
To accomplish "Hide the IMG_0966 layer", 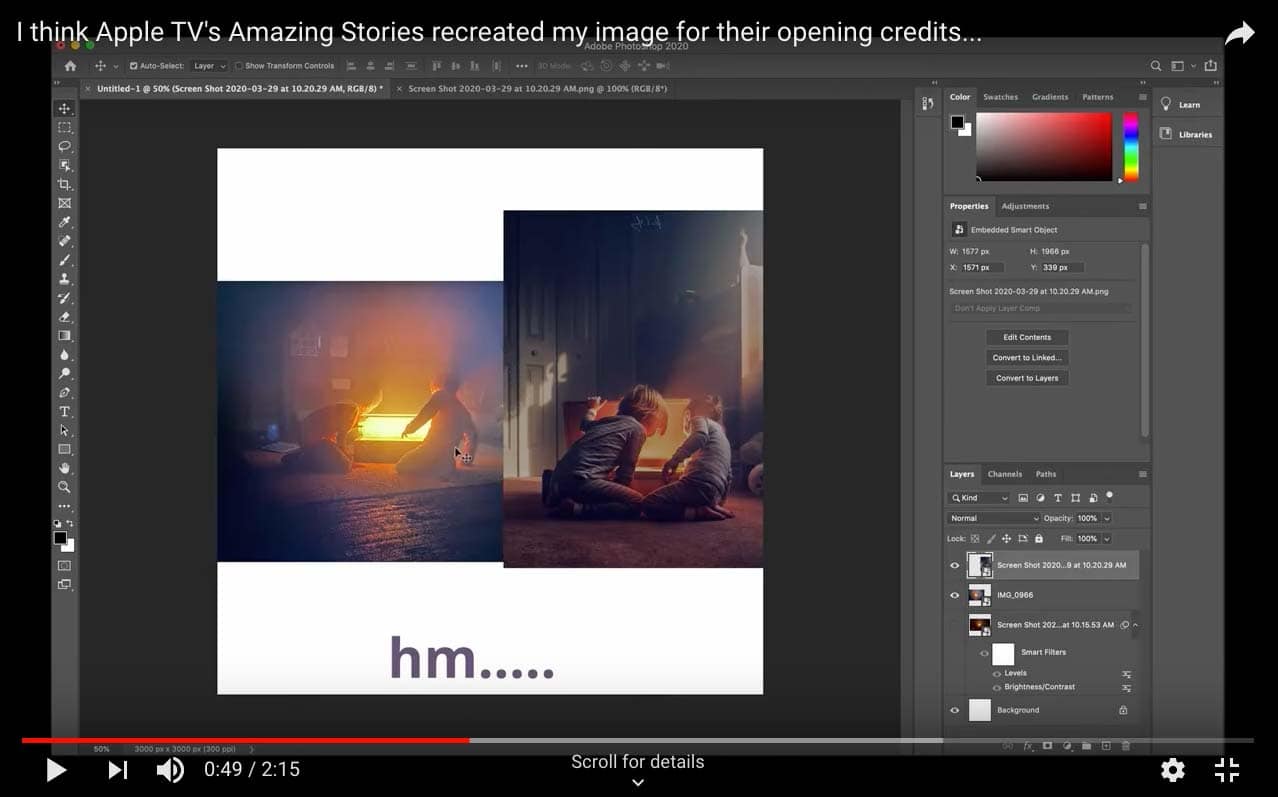I will click(954, 595).
